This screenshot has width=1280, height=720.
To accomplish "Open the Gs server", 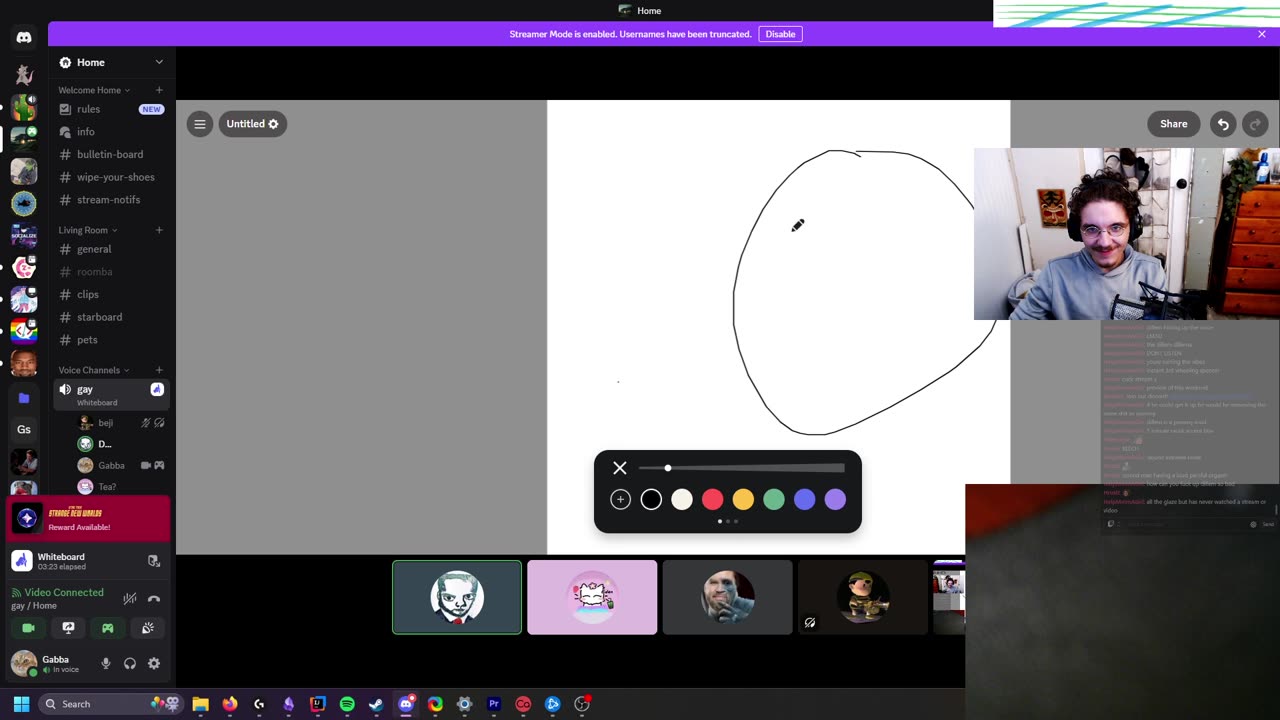I will (x=24, y=430).
